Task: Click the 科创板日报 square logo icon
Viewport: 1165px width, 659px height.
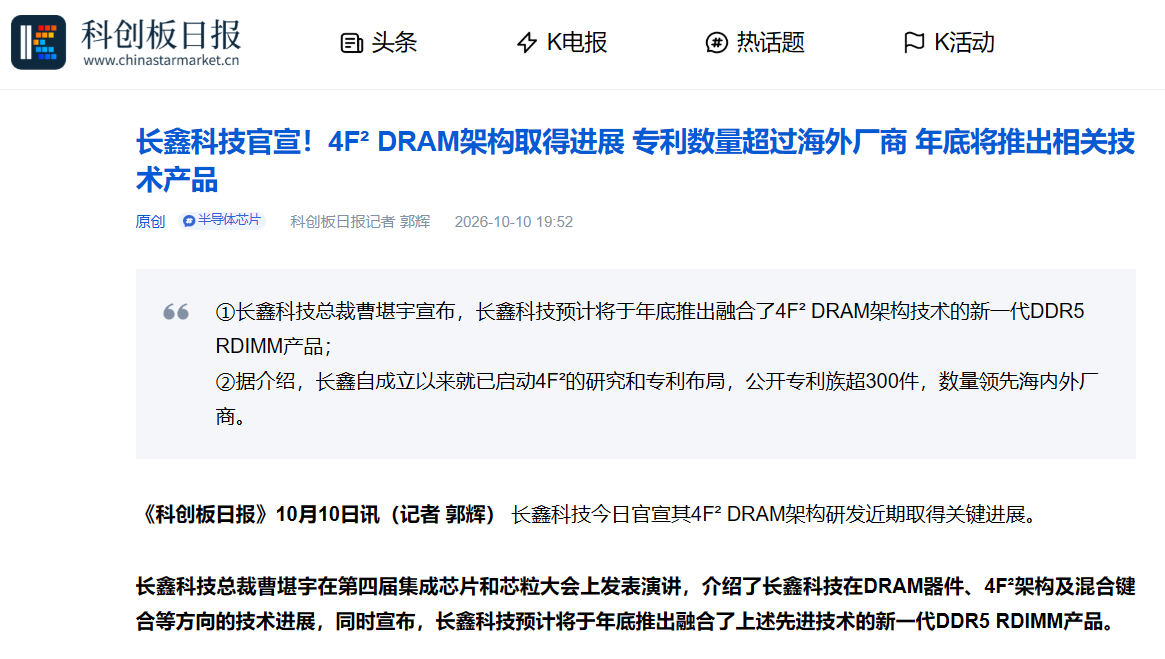Action: coord(39,42)
